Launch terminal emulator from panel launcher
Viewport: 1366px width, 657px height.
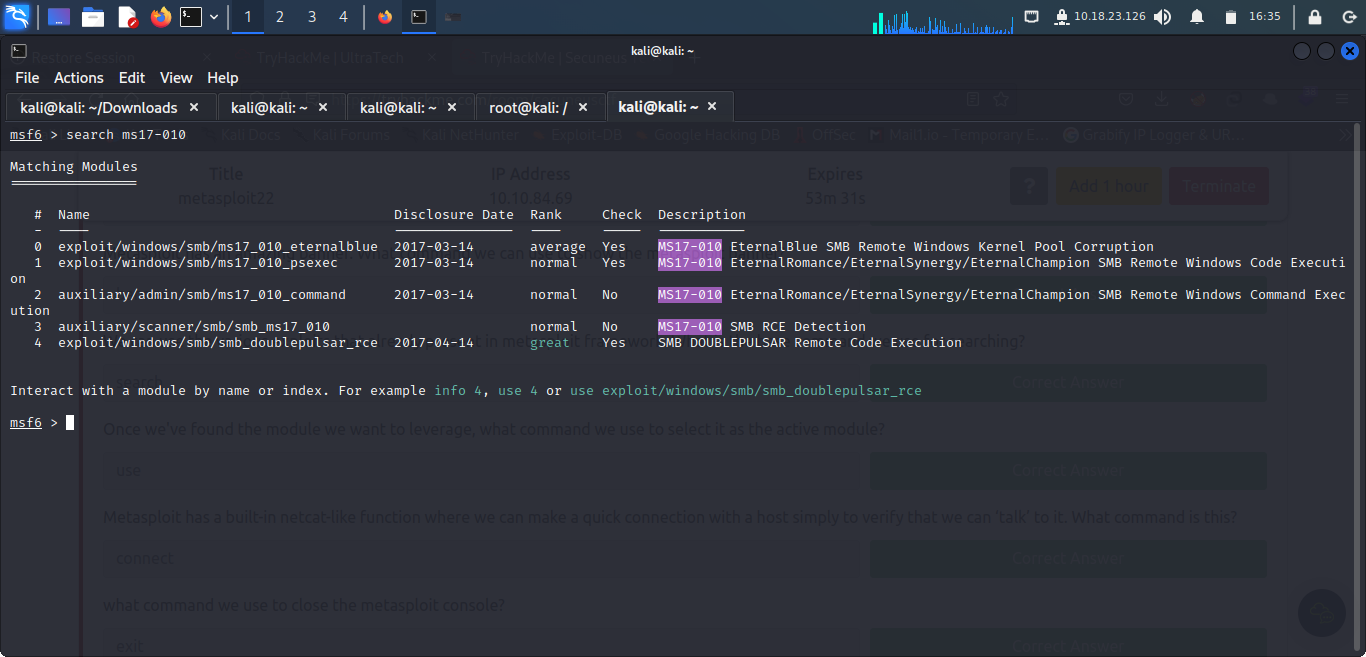click(x=191, y=17)
